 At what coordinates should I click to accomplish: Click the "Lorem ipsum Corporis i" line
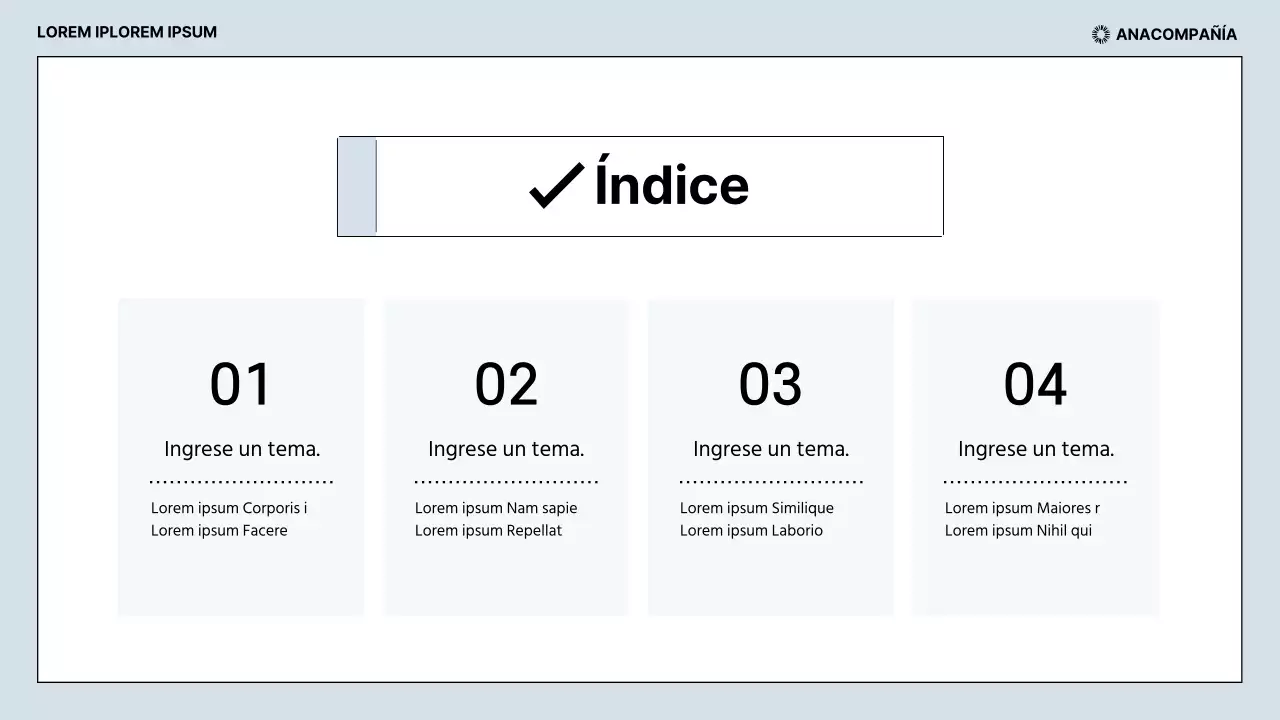point(229,508)
